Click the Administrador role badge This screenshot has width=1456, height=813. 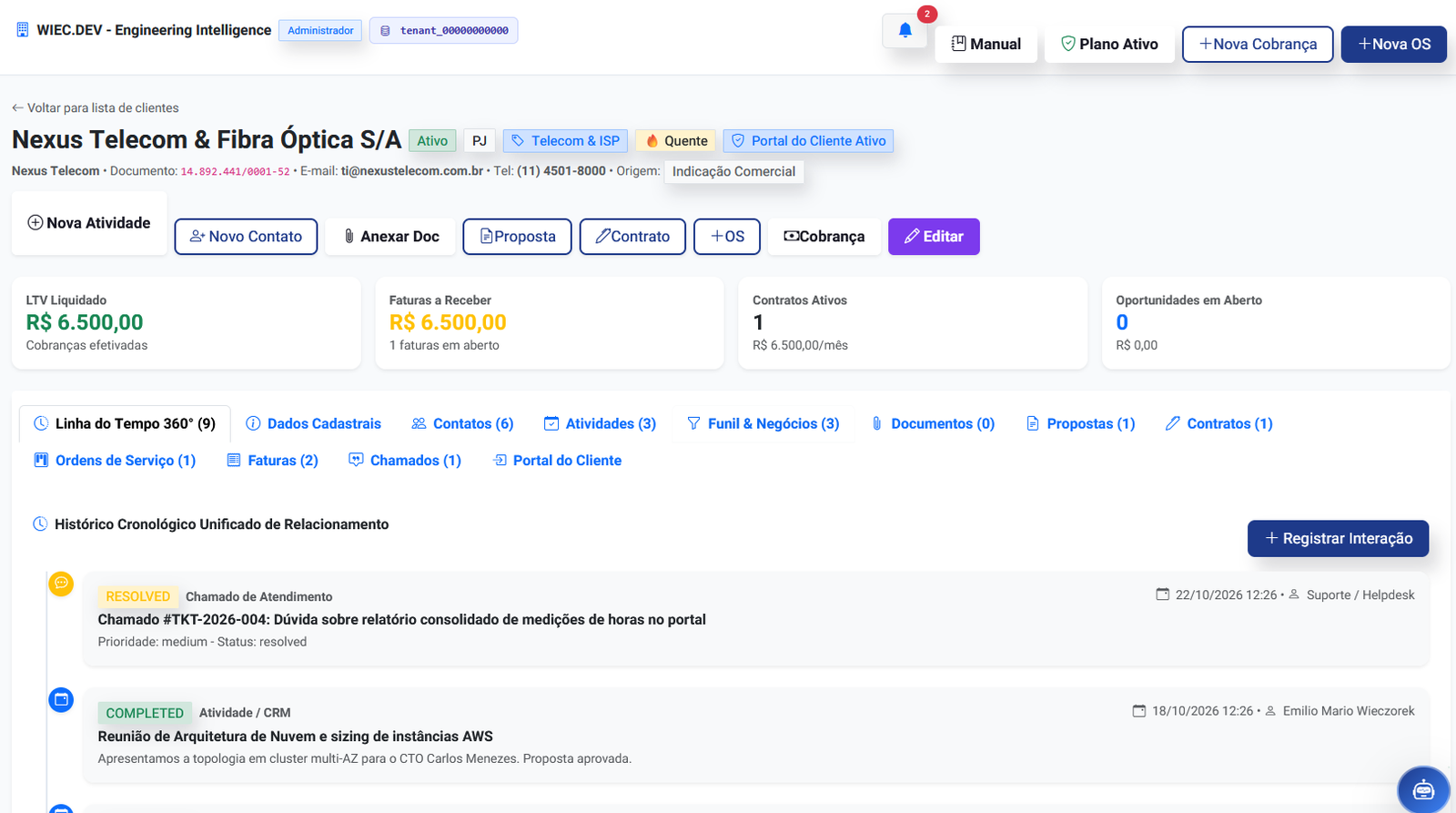pyautogui.click(x=320, y=31)
